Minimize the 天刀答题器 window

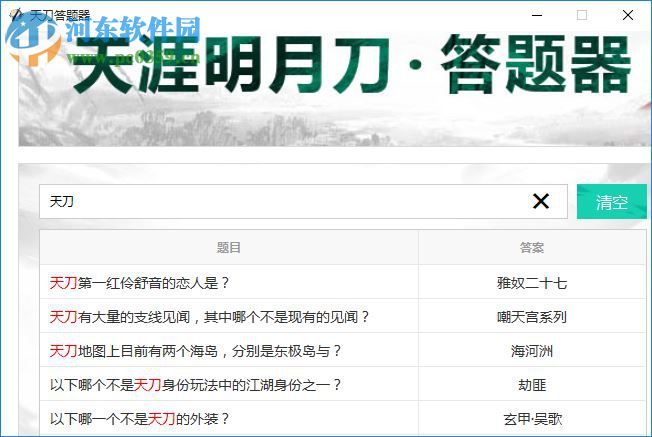(x=537, y=15)
